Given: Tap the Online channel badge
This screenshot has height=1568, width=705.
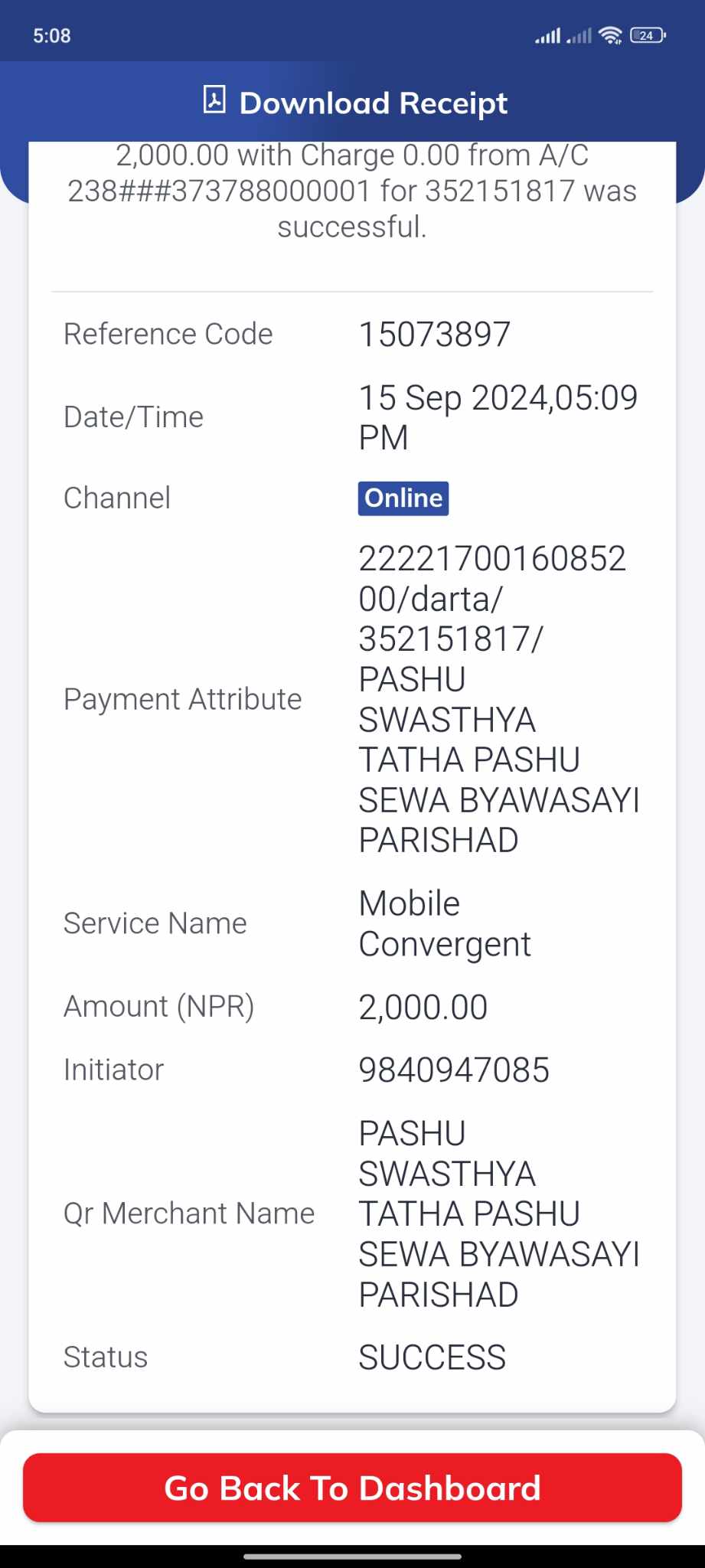Looking at the screenshot, I should 403,498.
